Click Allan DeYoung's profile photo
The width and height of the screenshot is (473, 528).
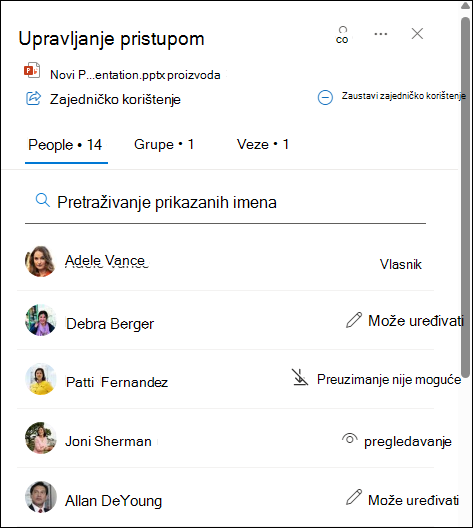(x=41, y=497)
